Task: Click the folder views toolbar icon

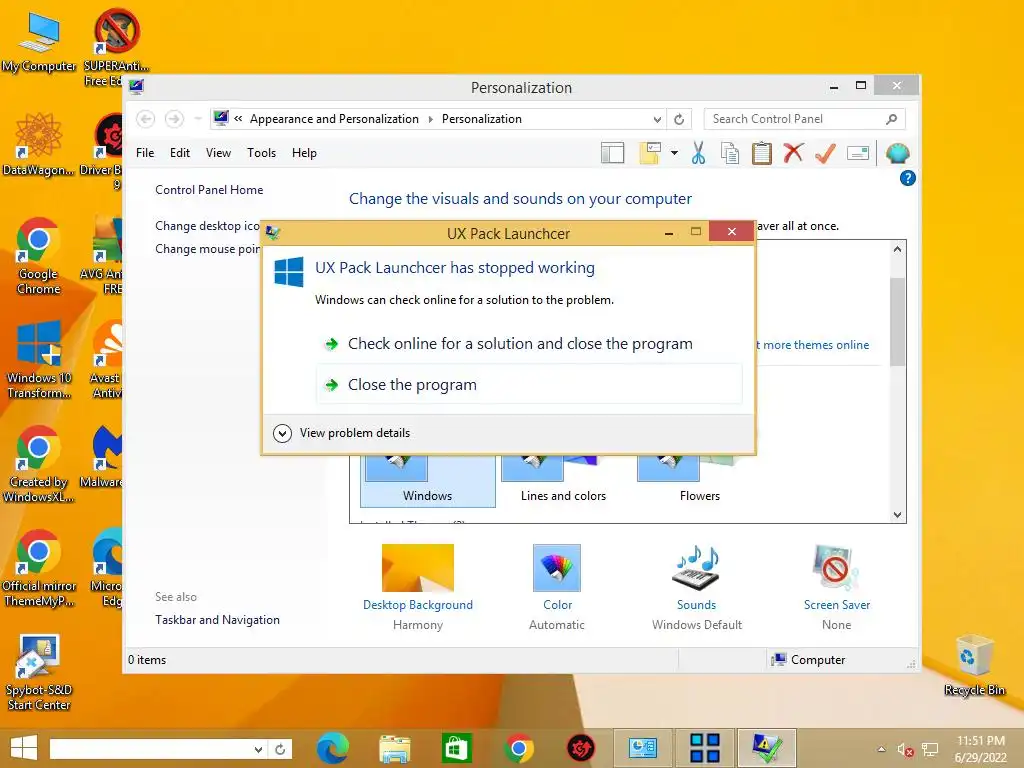Action: (650, 153)
